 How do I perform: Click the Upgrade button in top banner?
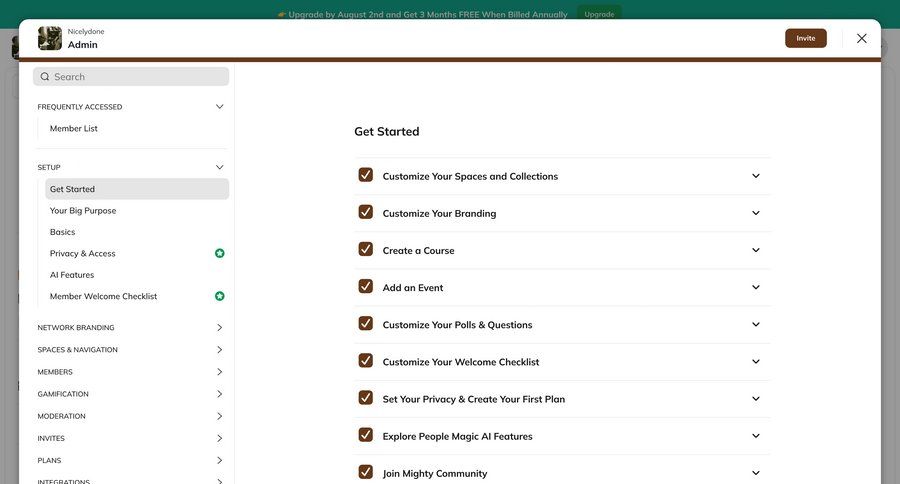point(599,14)
